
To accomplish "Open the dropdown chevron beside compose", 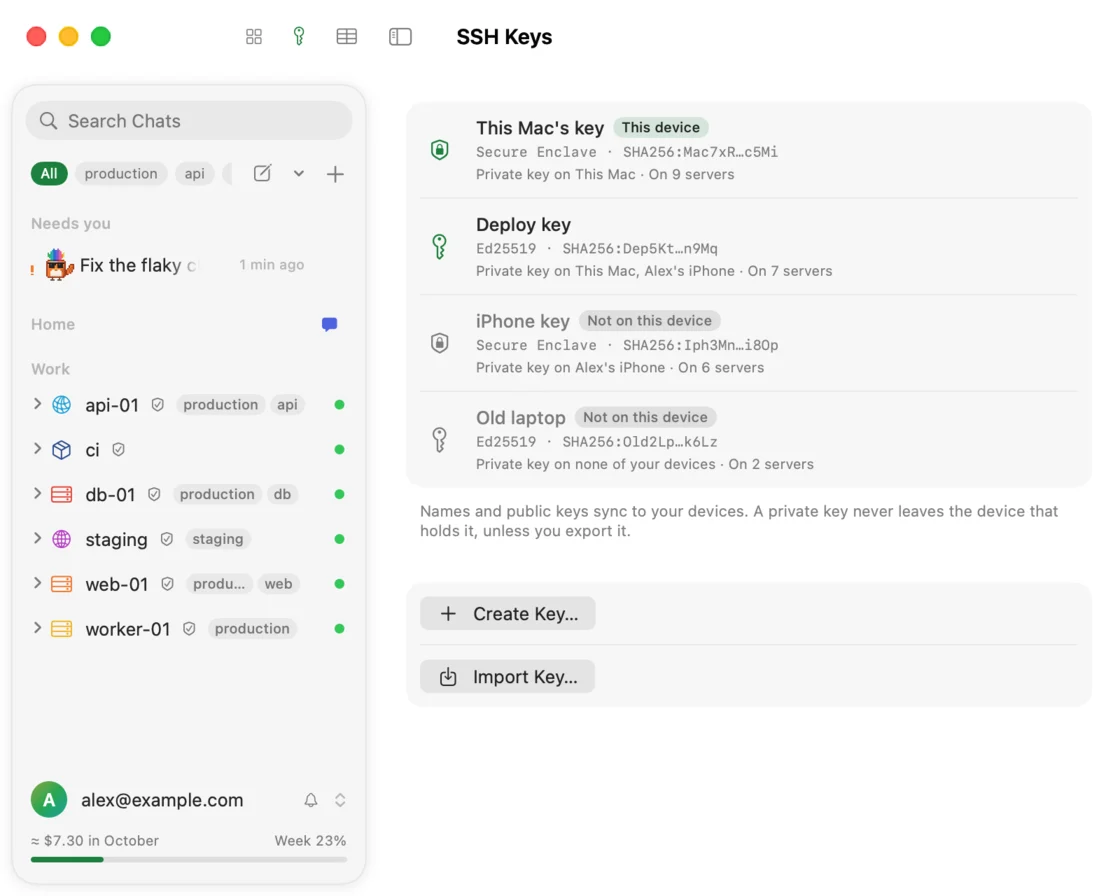I will coord(299,174).
